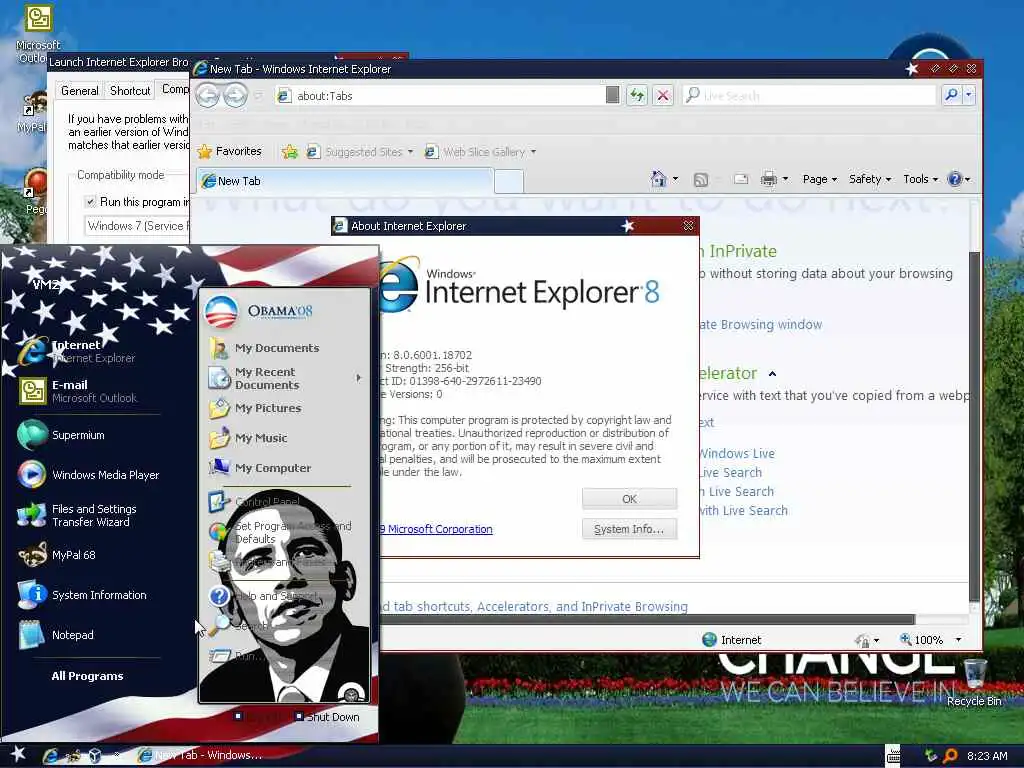Click the magnifier icon in system tray
The width and height of the screenshot is (1024, 768).
950,756
